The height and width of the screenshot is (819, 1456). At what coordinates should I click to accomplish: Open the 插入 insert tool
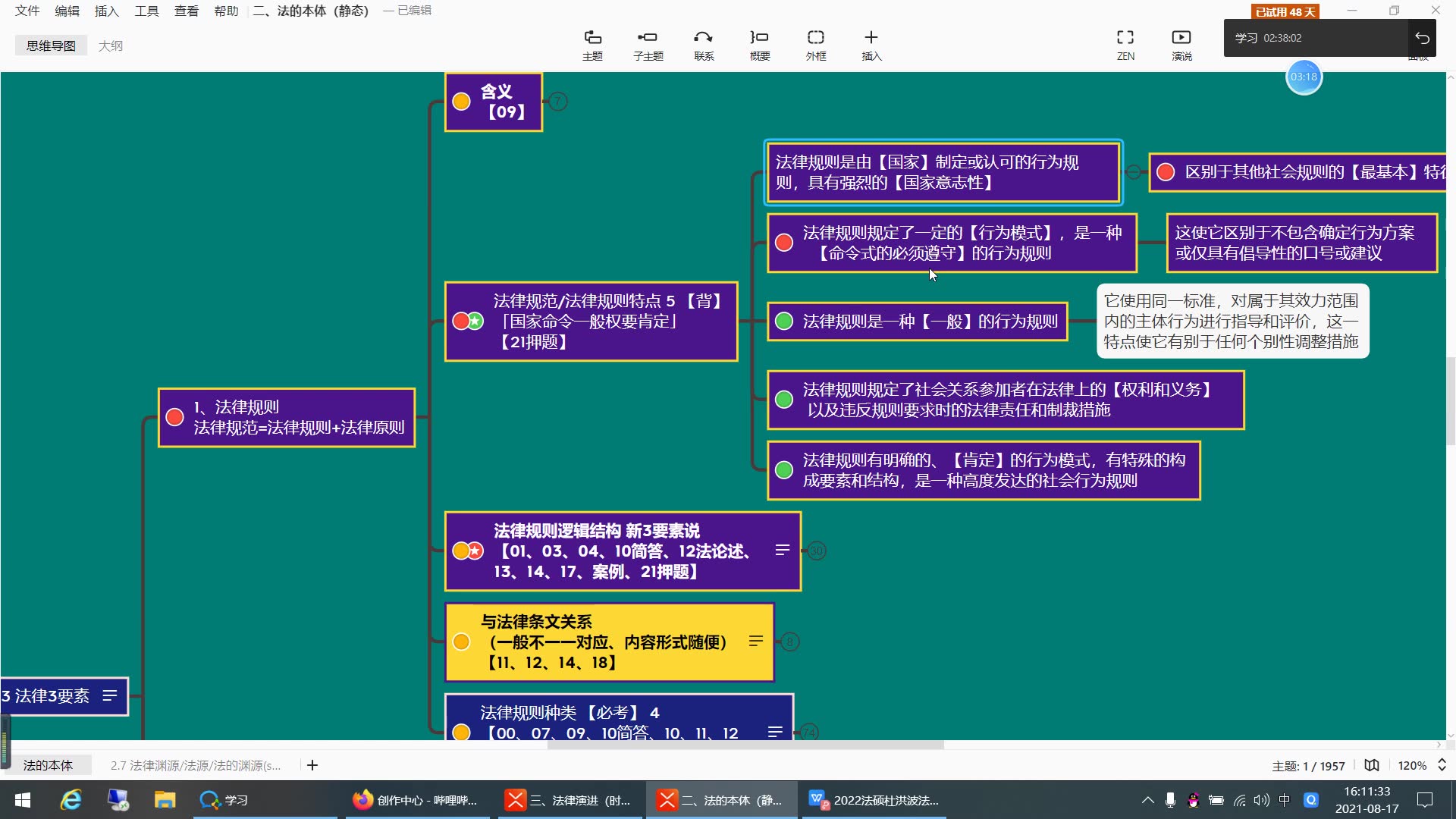click(871, 45)
